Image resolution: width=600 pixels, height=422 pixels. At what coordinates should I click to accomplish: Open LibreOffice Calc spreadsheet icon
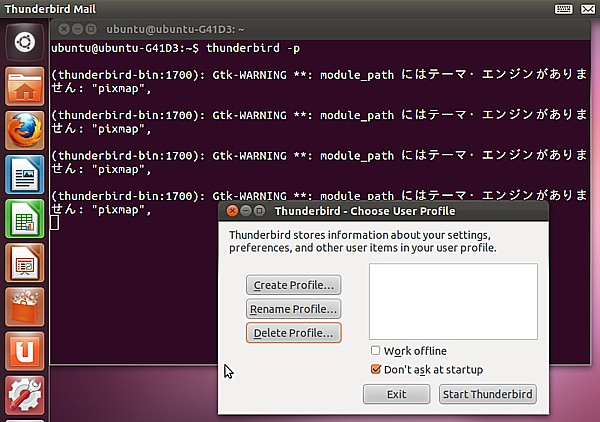(23, 220)
